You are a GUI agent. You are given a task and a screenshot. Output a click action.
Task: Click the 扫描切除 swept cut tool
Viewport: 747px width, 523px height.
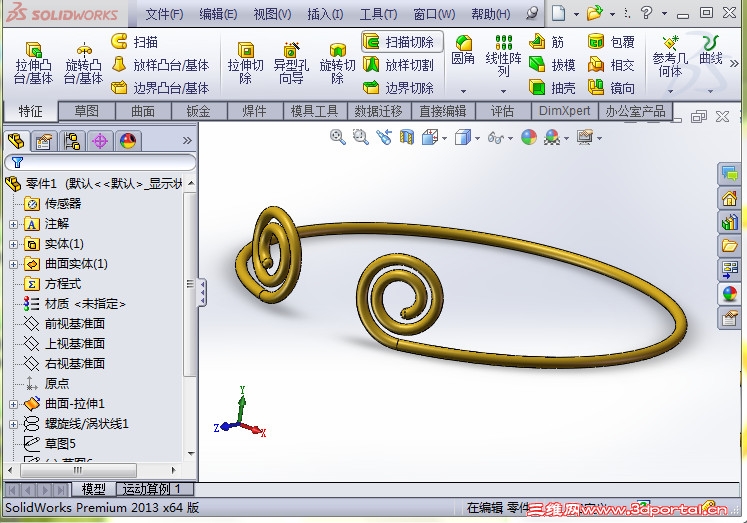(402, 42)
